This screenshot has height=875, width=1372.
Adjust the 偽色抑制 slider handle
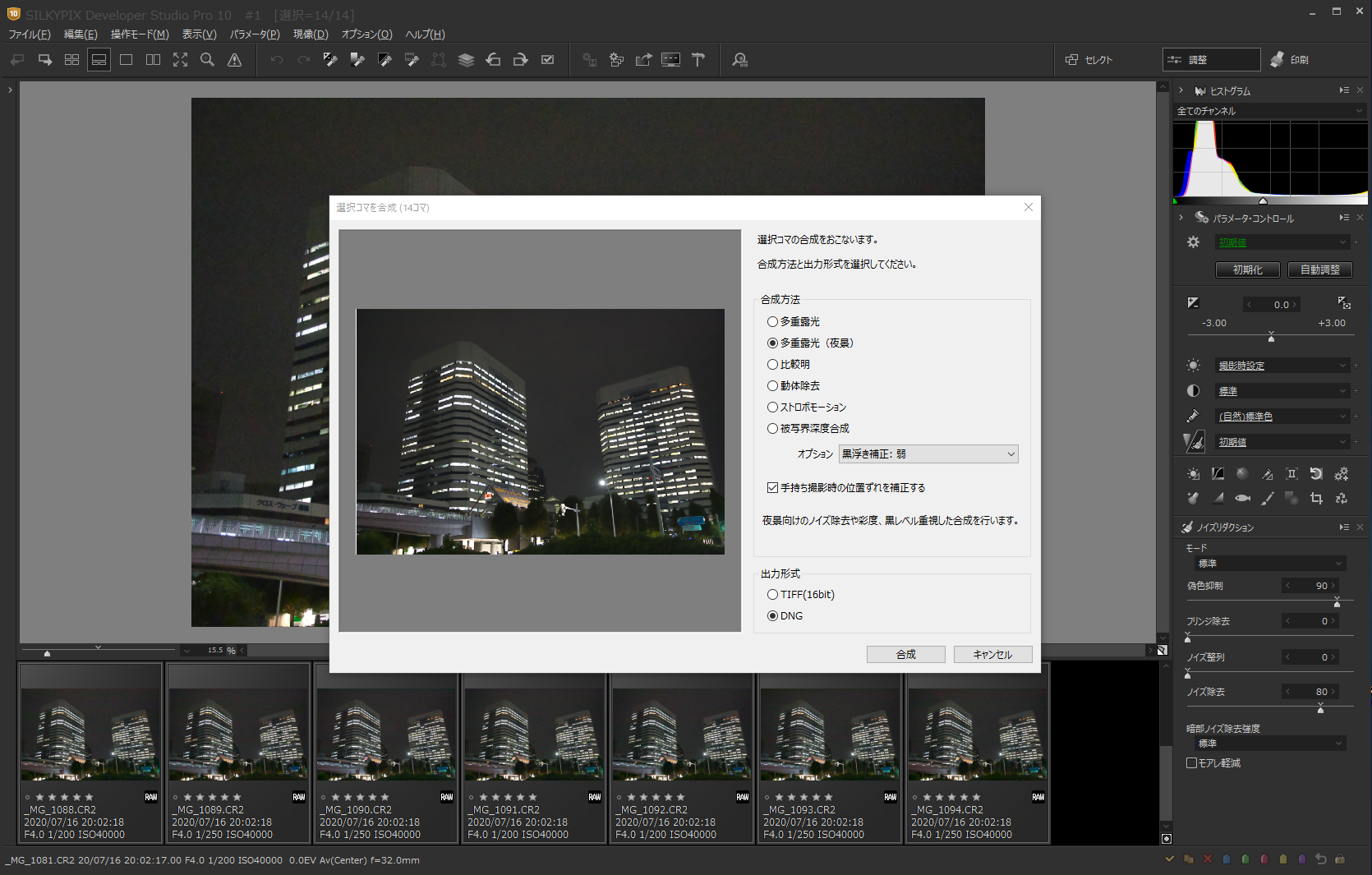point(1337,604)
